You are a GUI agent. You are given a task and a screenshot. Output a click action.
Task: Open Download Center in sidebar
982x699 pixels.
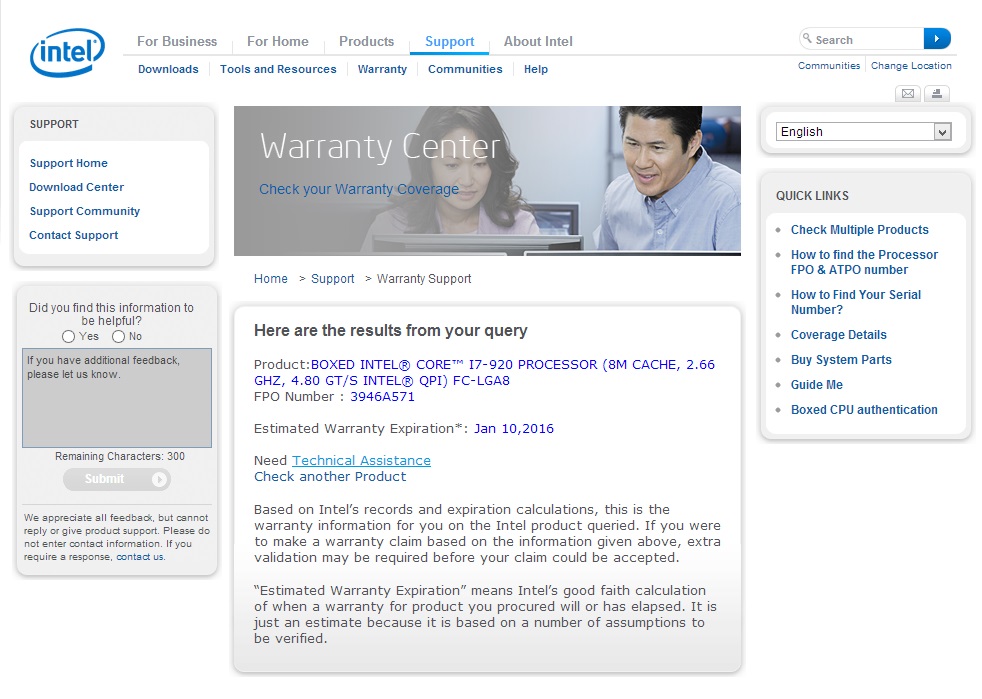[76, 187]
